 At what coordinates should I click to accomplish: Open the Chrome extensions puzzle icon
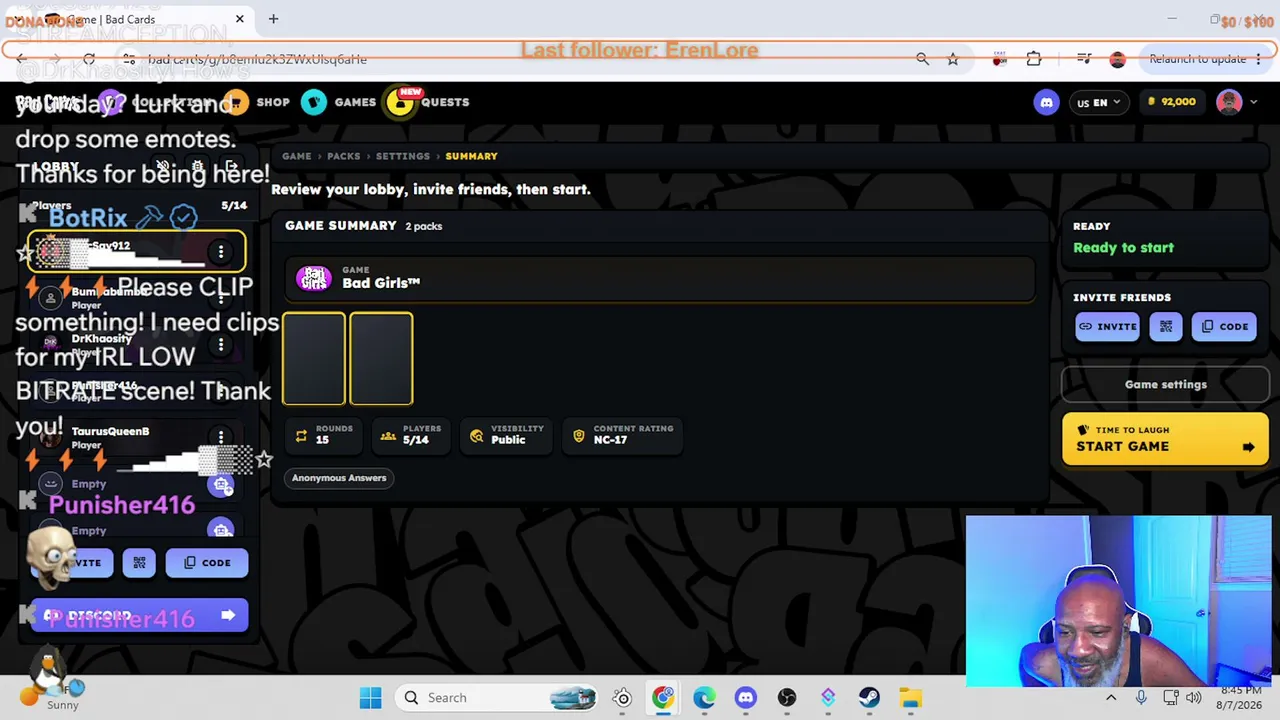coord(1034,59)
